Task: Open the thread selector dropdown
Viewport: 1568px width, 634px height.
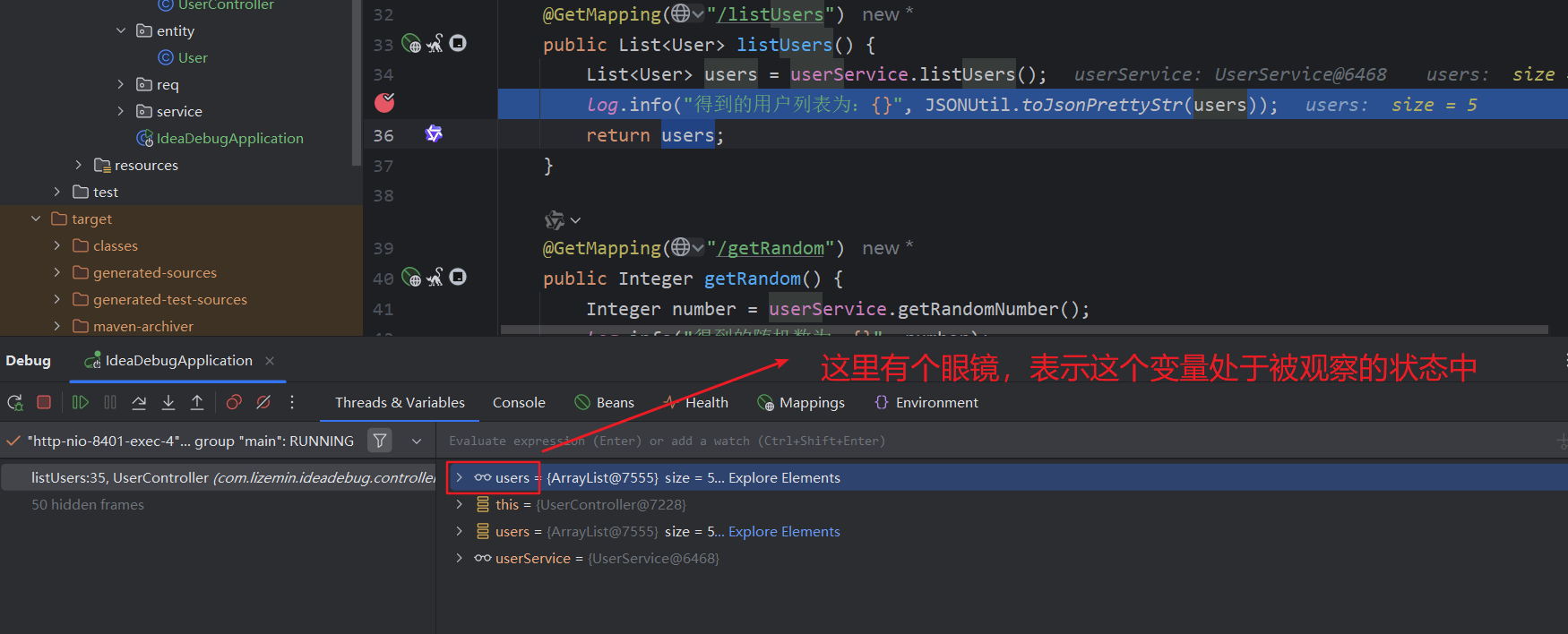Action: (417, 441)
